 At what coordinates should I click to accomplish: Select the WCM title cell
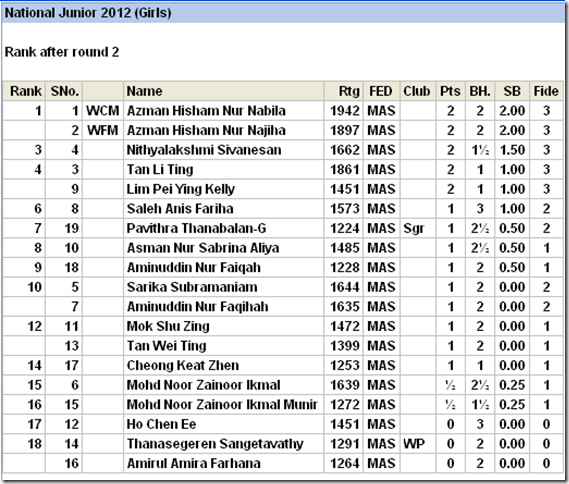[103, 111]
